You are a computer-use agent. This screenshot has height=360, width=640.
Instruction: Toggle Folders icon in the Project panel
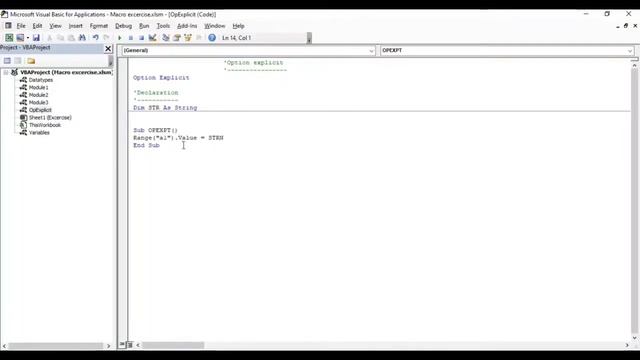click(x=31, y=61)
